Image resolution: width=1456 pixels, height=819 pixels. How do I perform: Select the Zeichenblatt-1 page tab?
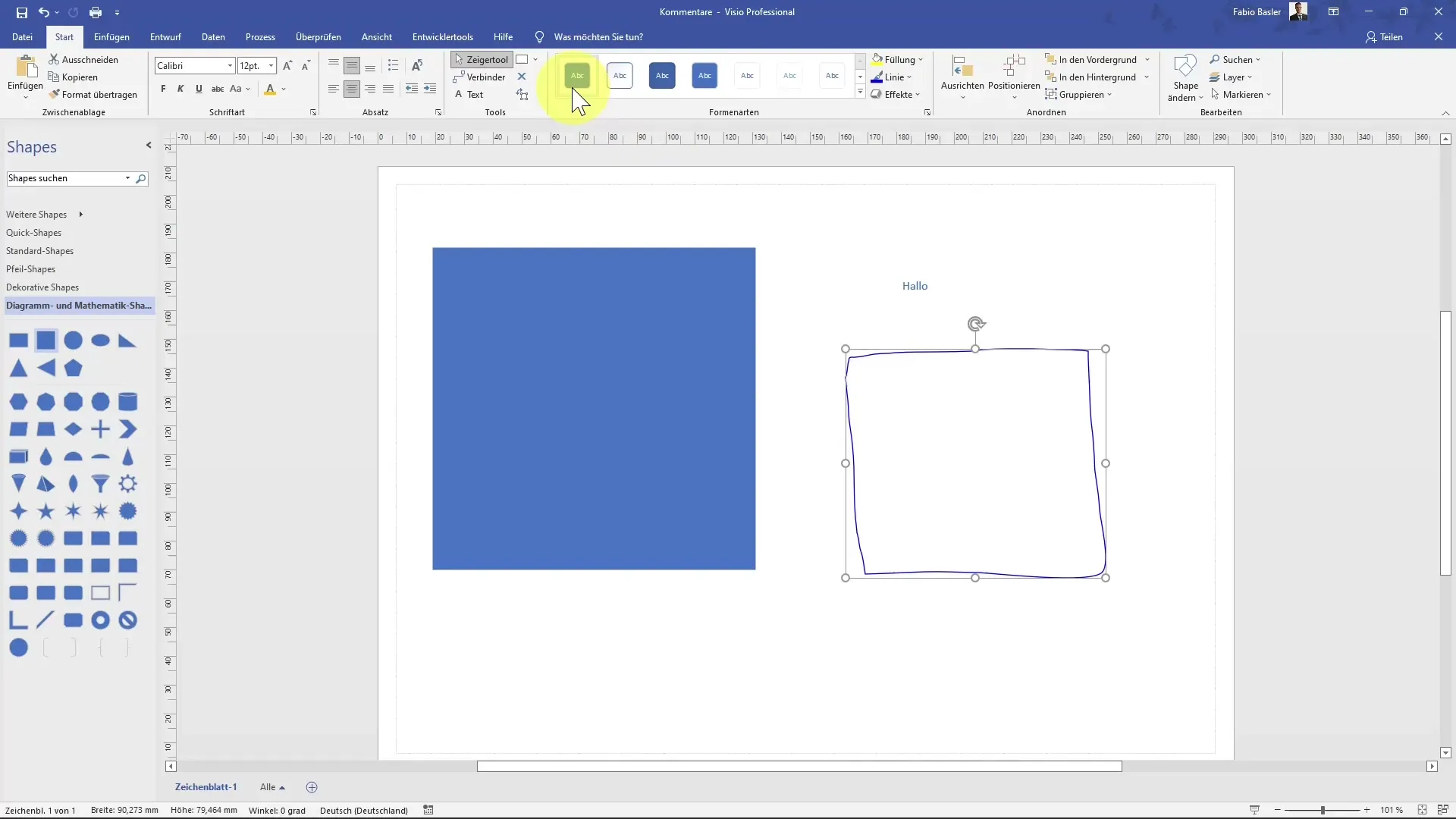tap(206, 787)
